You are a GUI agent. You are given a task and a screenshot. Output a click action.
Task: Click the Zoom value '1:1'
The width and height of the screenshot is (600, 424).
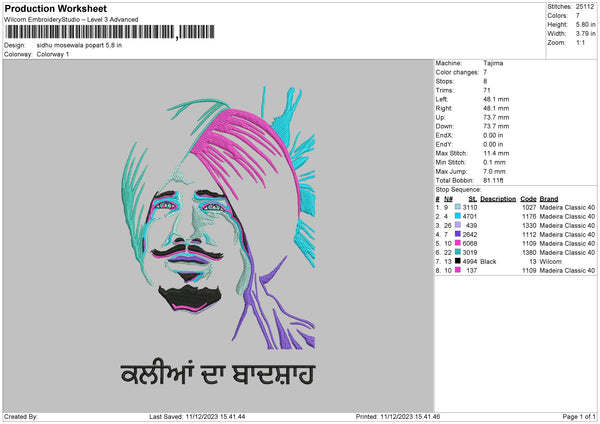click(580, 42)
